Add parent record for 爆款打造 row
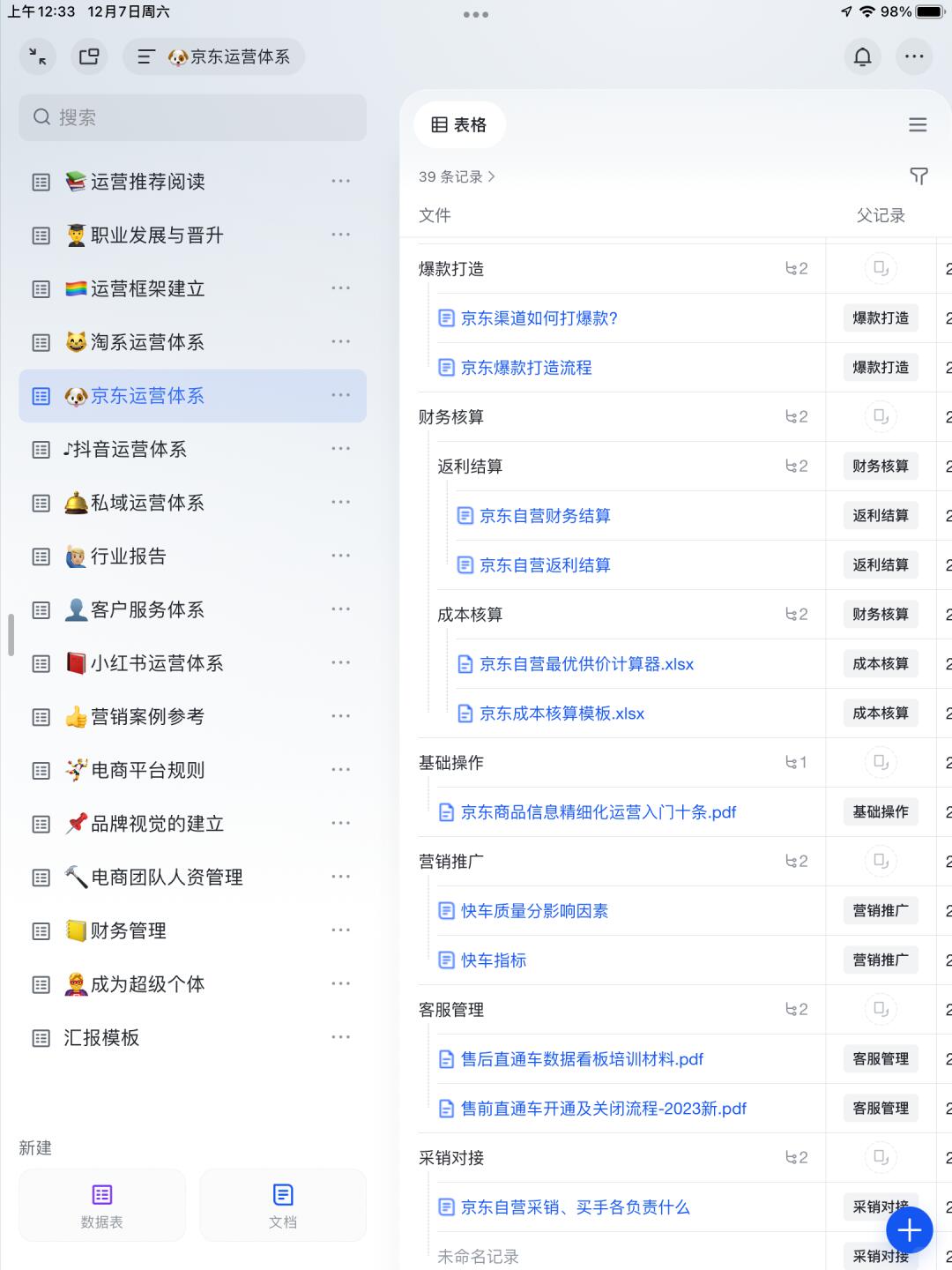952x1270 pixels. (881, 268)
